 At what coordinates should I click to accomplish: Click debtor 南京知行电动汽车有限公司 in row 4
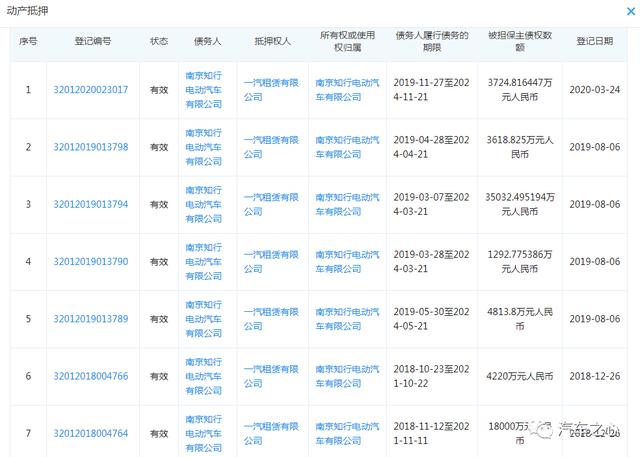tap(204, 262)
